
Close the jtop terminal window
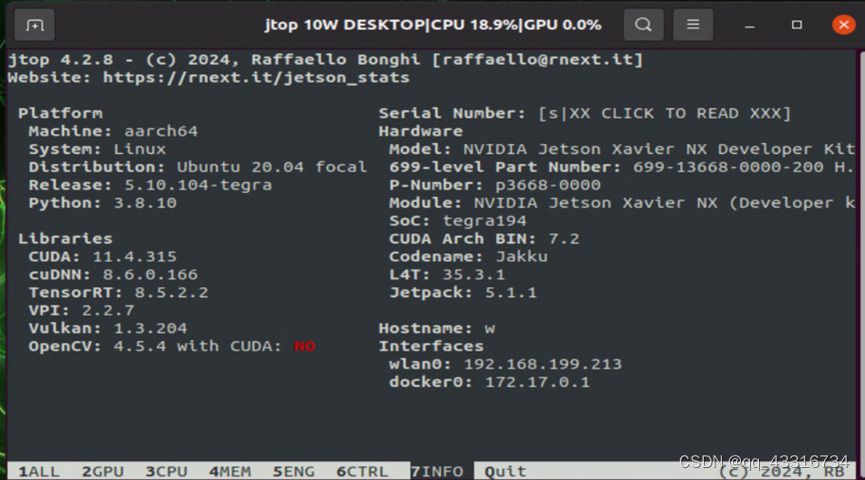click(843, 25)
